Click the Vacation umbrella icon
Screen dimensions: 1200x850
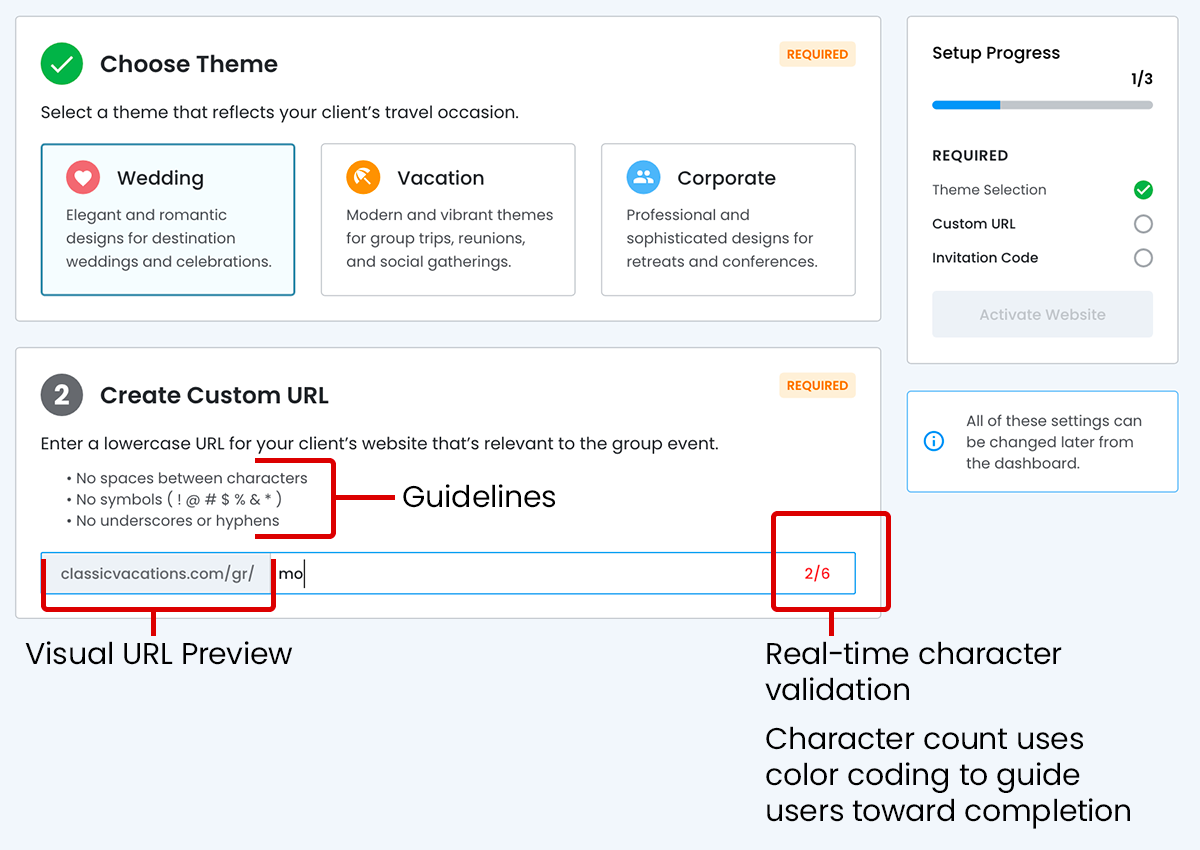[363, 178]
